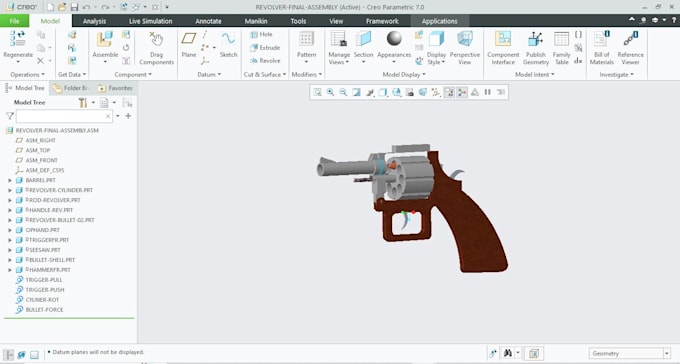Click the Cut & Surface group label
This screenshot has height=364, width=680.
(x=265, y=75)
